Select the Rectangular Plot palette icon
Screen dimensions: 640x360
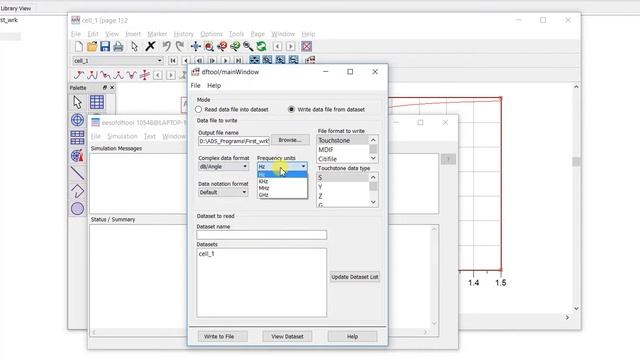click(x=97, y=102)
